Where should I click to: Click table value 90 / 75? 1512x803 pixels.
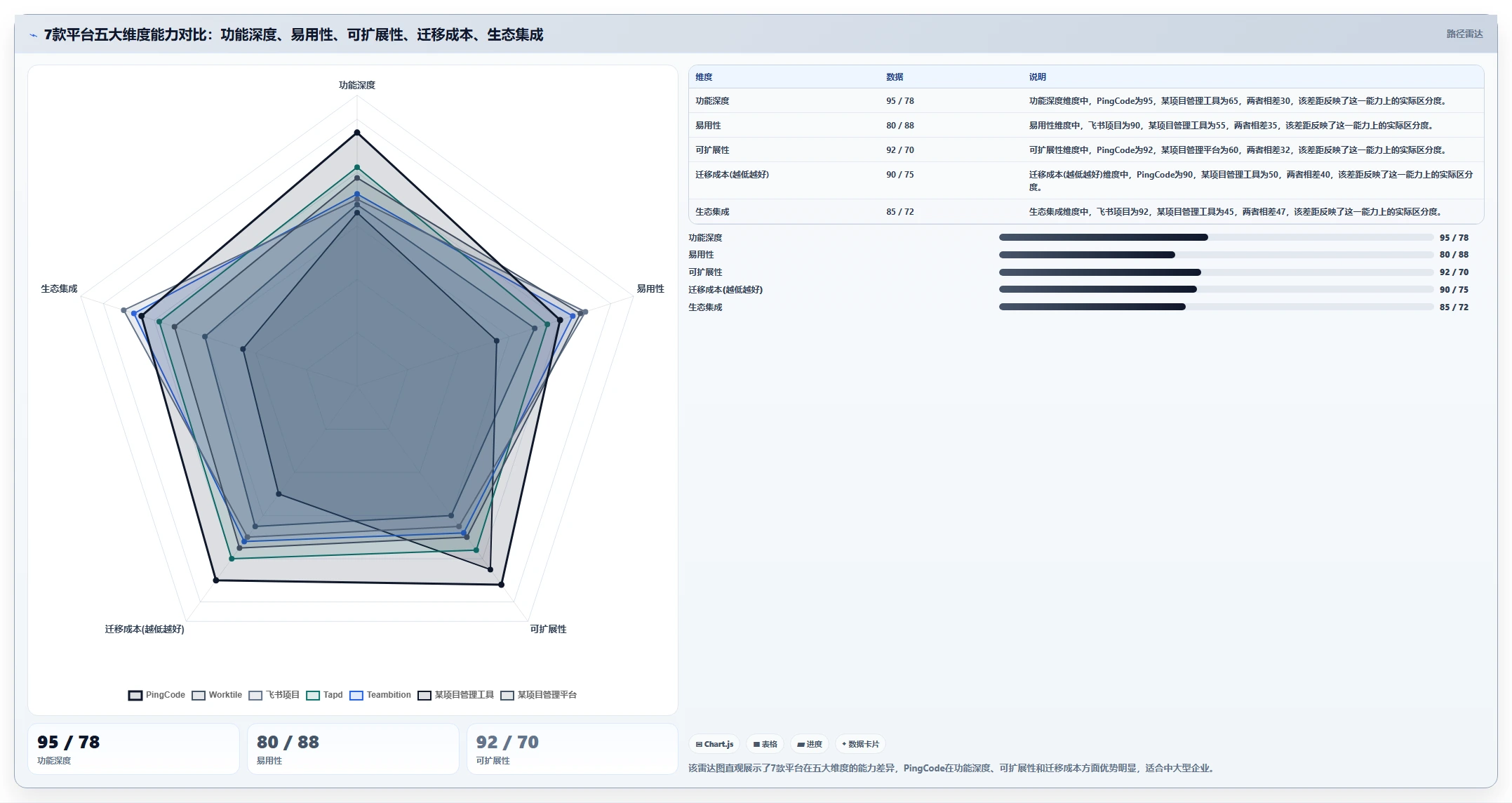900,175
